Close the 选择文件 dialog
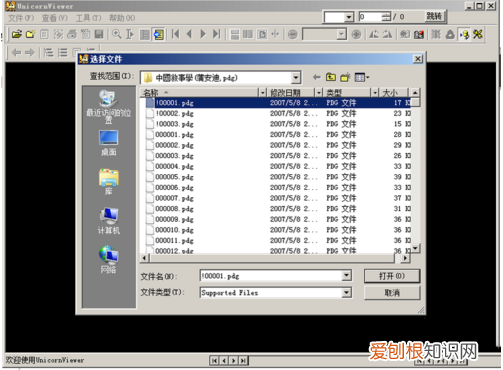The image size is (503, 370). coord(418,59)
